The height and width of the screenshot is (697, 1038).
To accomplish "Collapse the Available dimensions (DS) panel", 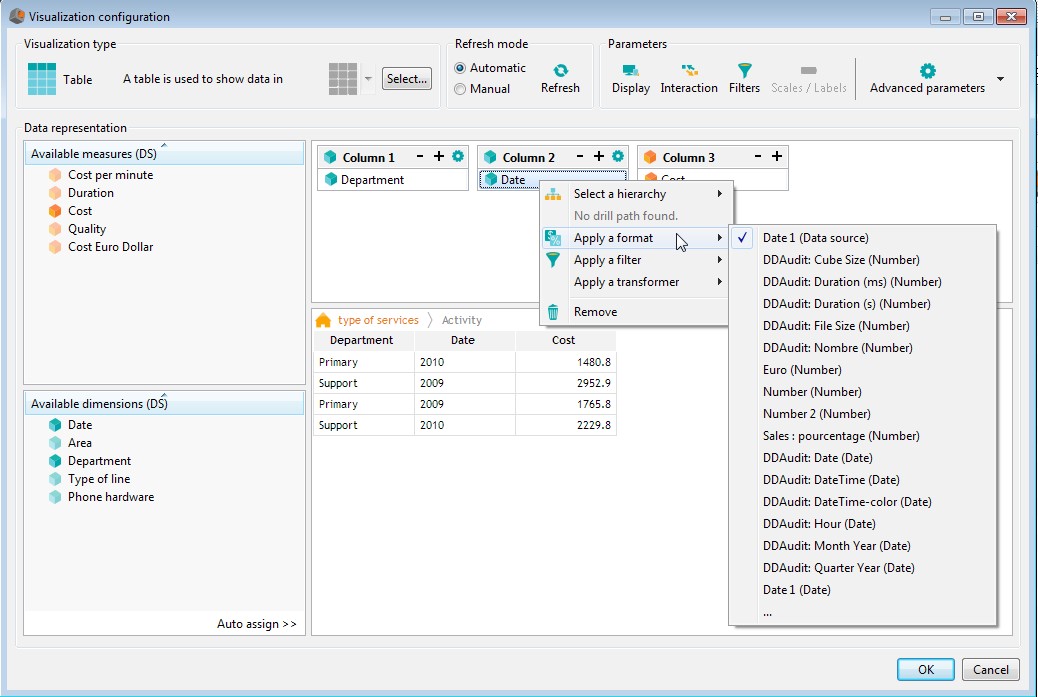I will coord(164,395).
